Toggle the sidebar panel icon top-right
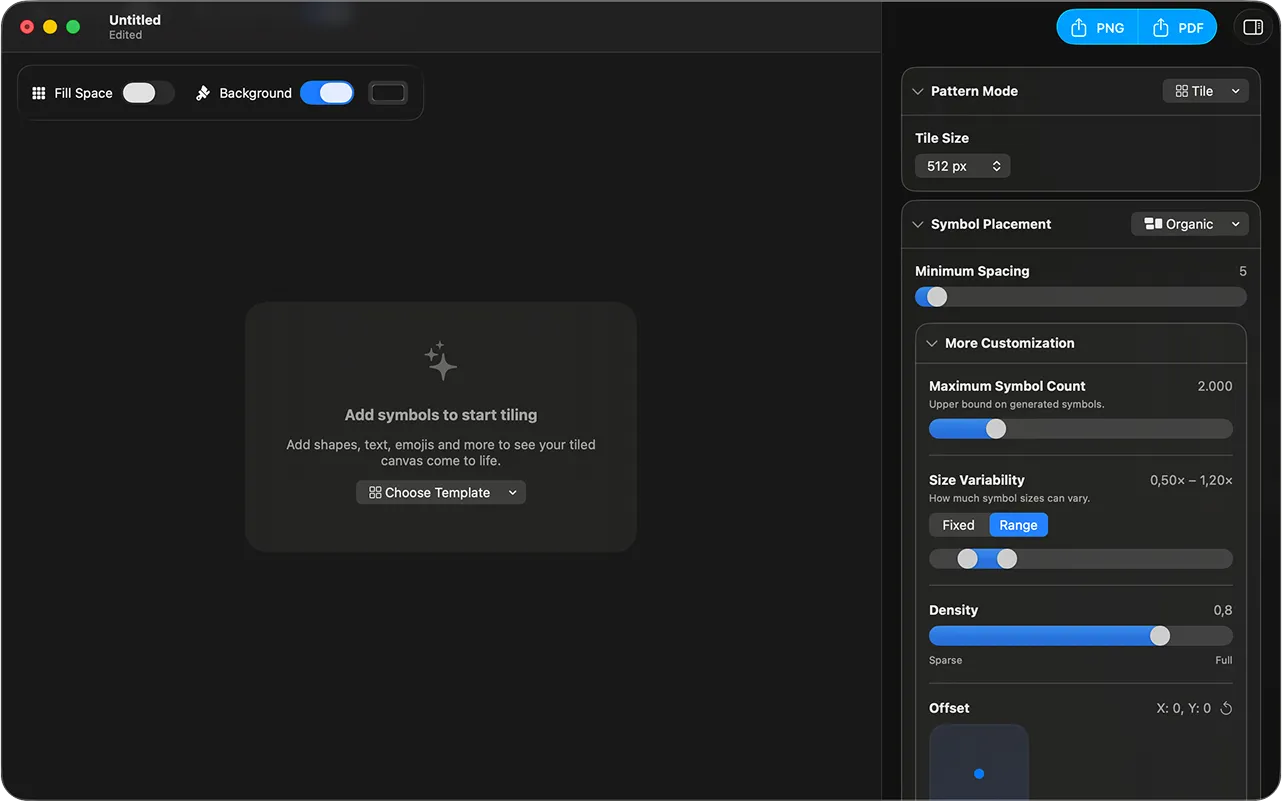1282x801 pixels. [1252, 27]
